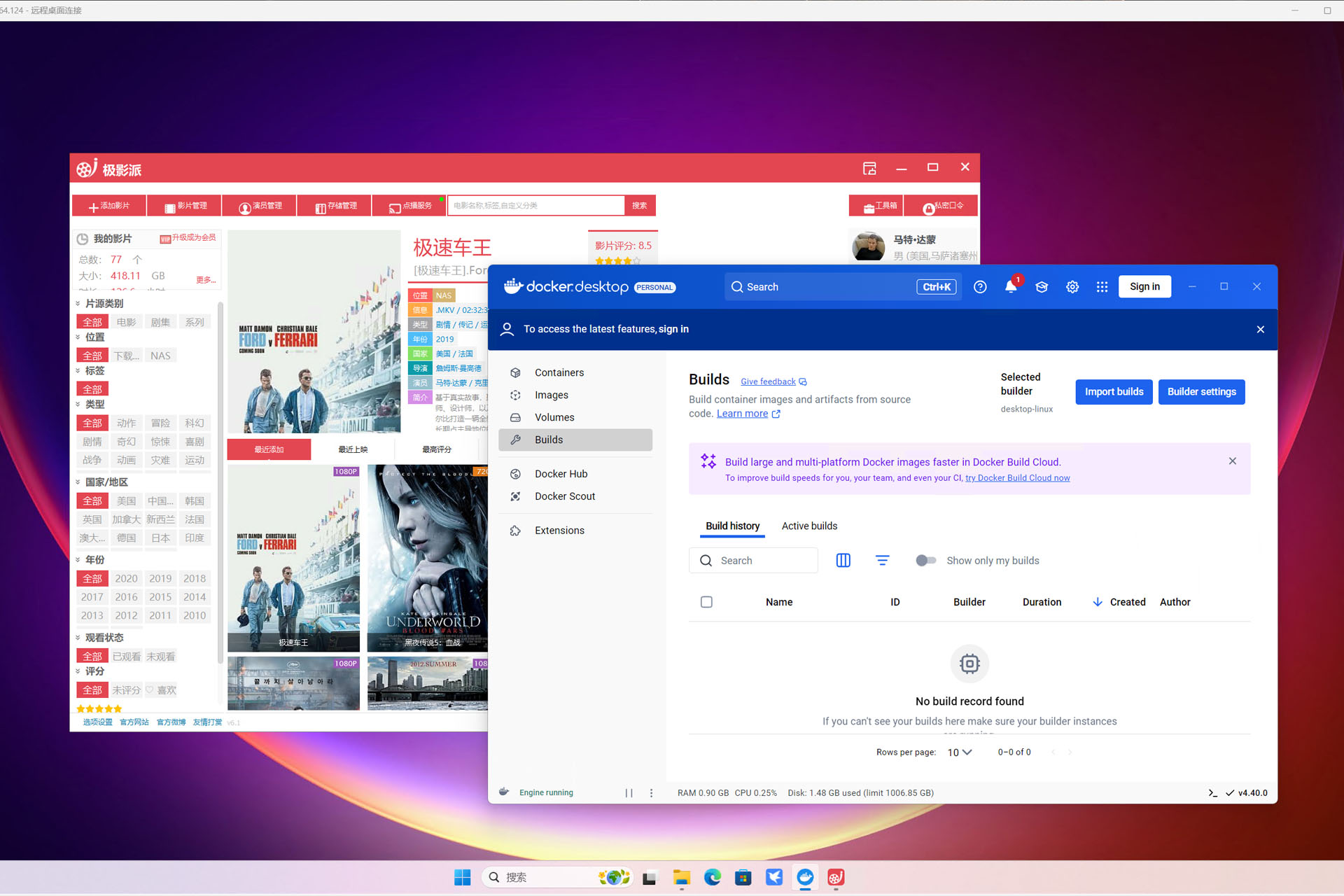
Task: Open the column chooser icon in Builds
Action: 843,561
